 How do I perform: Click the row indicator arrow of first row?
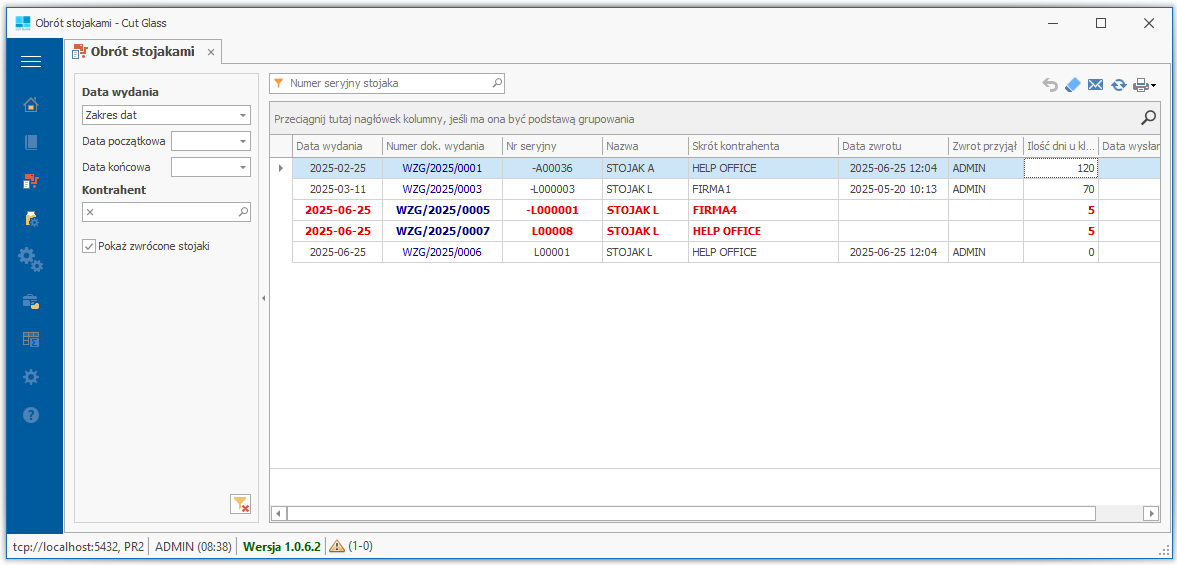[281, 168]
